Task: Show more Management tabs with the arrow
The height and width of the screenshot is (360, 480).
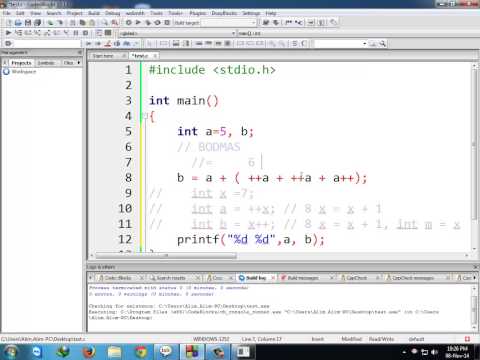Action: (x=79, y=63)
